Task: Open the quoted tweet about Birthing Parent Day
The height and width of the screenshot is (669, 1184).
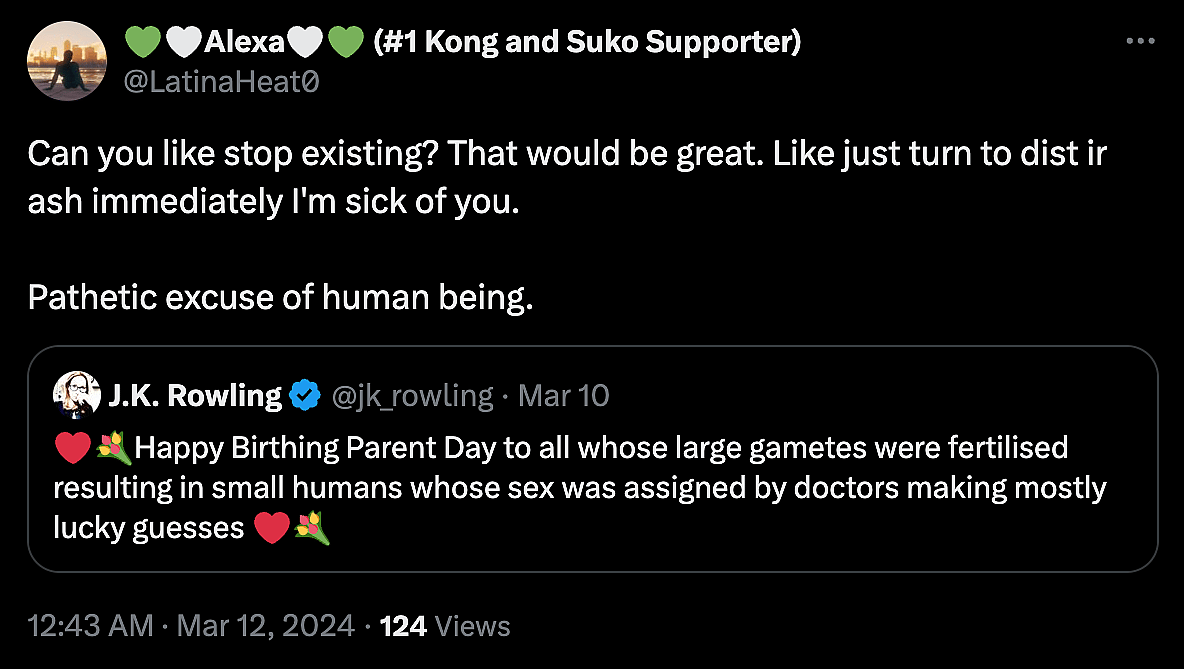Action: click(592, 488)
